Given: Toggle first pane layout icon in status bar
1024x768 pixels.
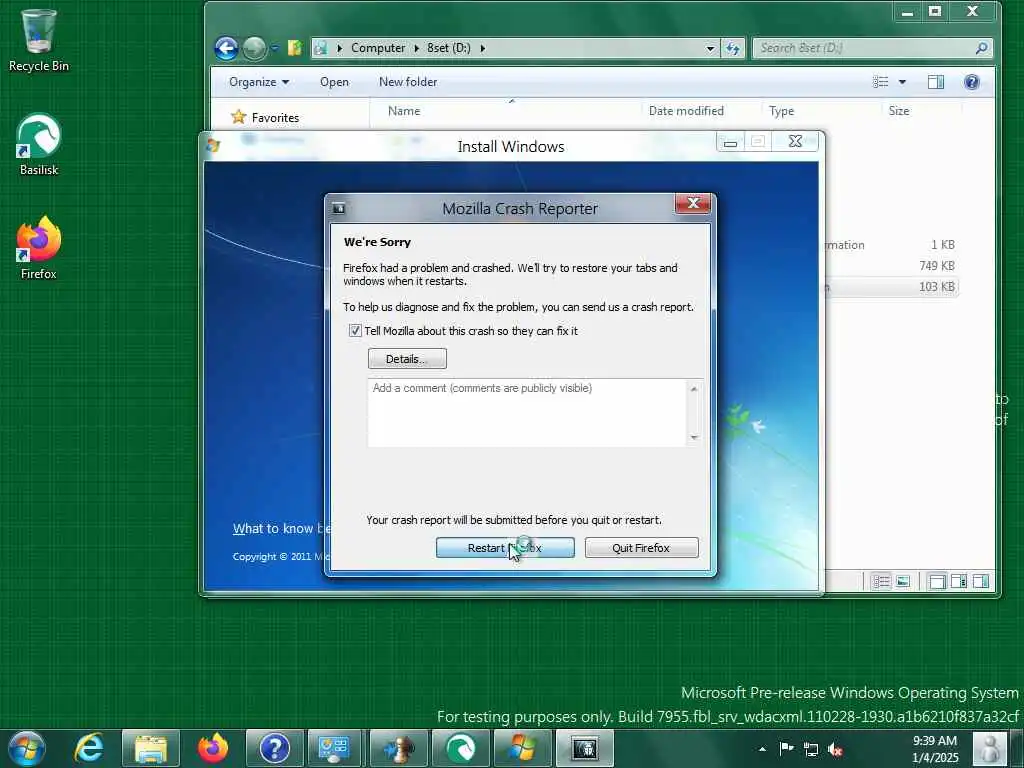Looking at the screenshot, I should [x=937, y=581].
